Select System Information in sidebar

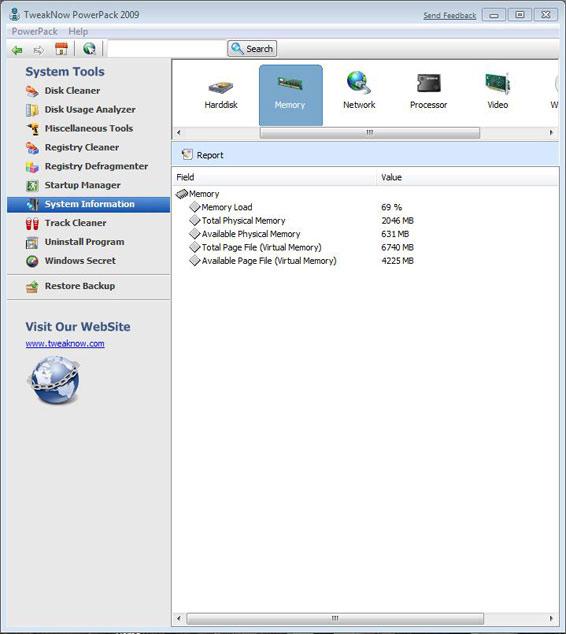pos(89,205)
